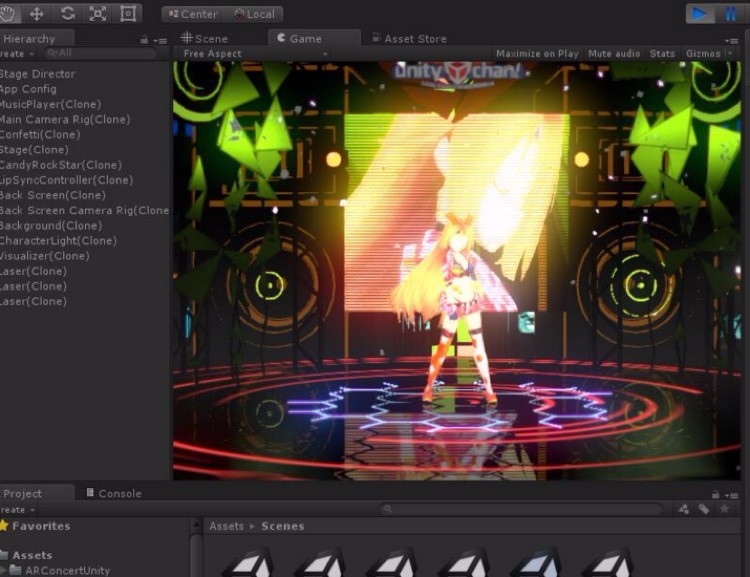Toggle pivot mode Center button
This screenshot has height=577, width=750.
(x=193, y=14)
